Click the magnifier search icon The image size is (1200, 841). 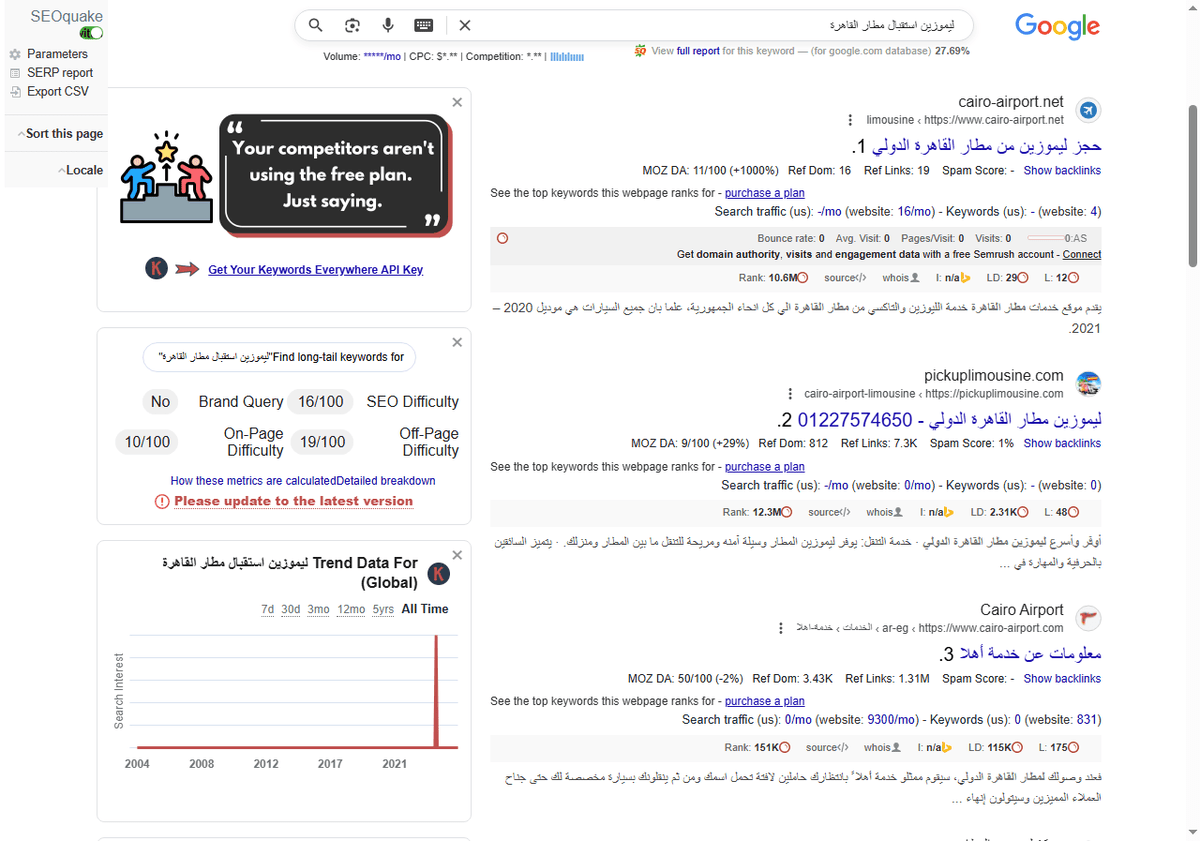point(315,25)
